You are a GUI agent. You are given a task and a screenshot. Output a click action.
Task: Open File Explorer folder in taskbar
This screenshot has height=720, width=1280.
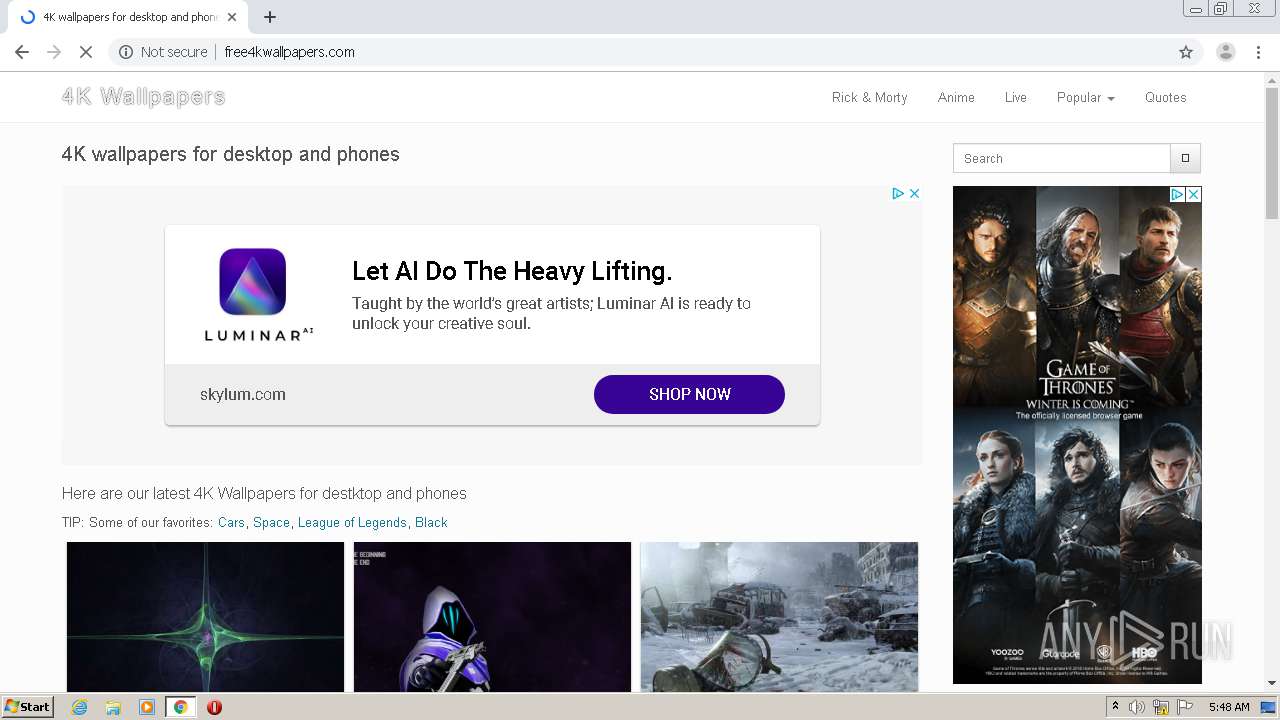tap(113, 707)
